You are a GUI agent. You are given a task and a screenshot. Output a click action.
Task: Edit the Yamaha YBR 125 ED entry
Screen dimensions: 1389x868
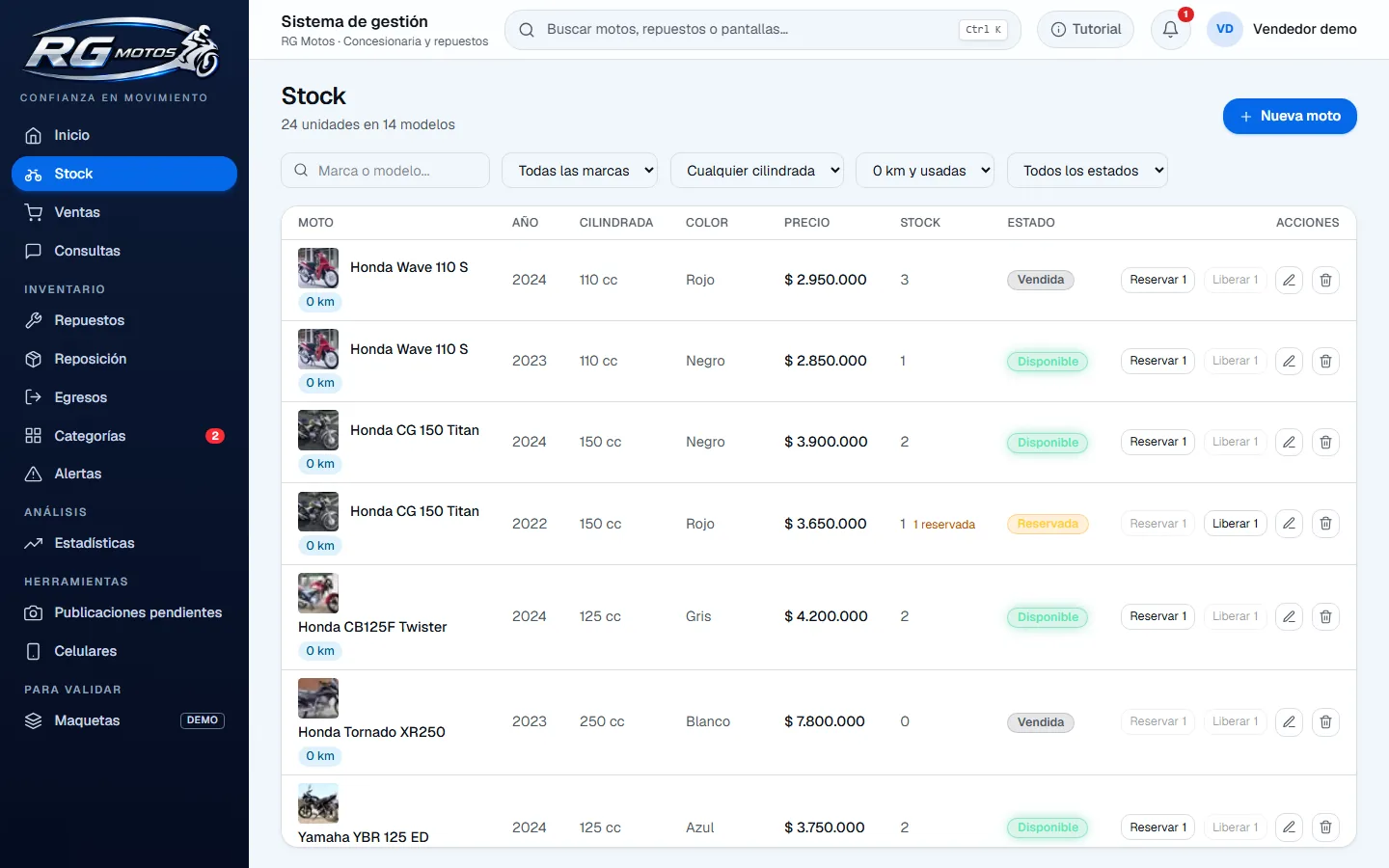click(1289, 827)
